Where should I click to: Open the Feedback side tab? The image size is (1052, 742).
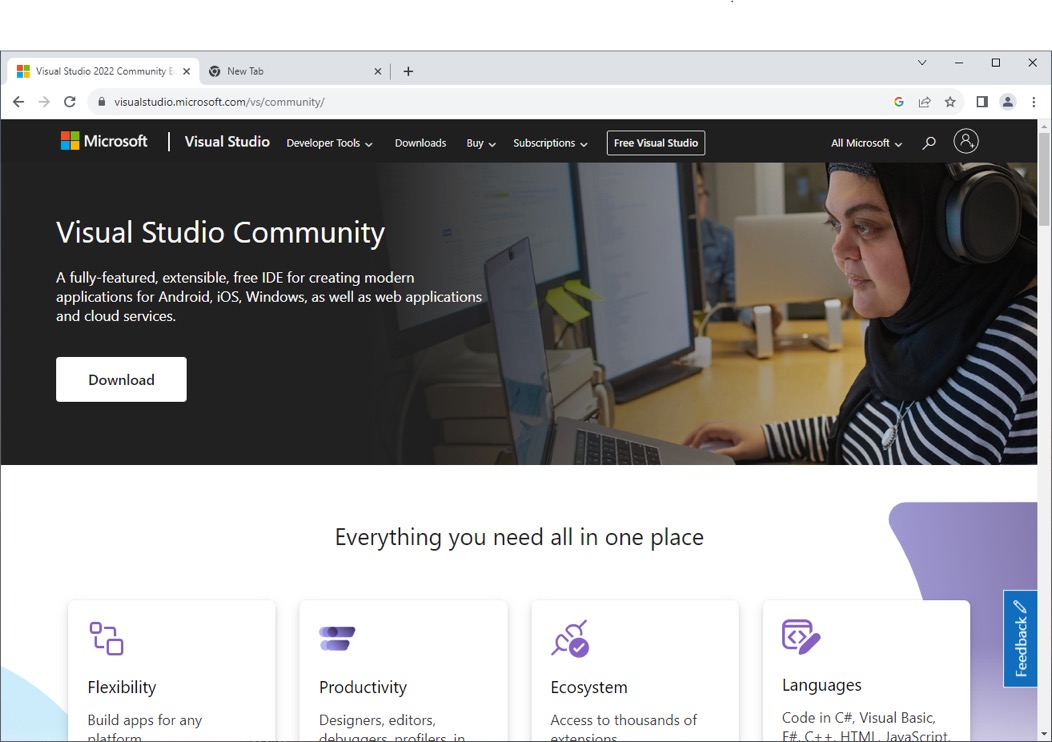[1020, 638]
